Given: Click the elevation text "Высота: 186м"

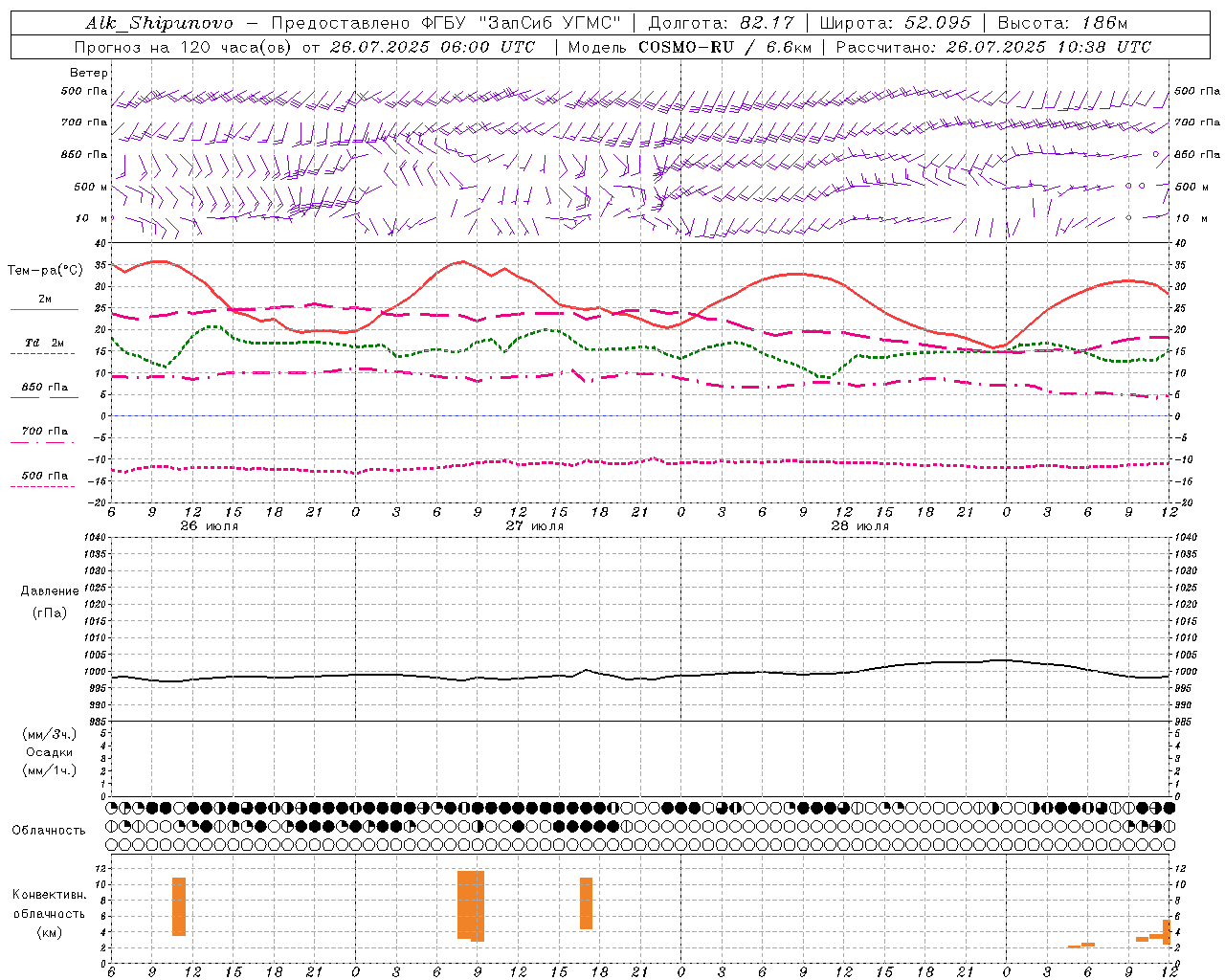Looking at the screenshot, I should [x=1062, y=23].
